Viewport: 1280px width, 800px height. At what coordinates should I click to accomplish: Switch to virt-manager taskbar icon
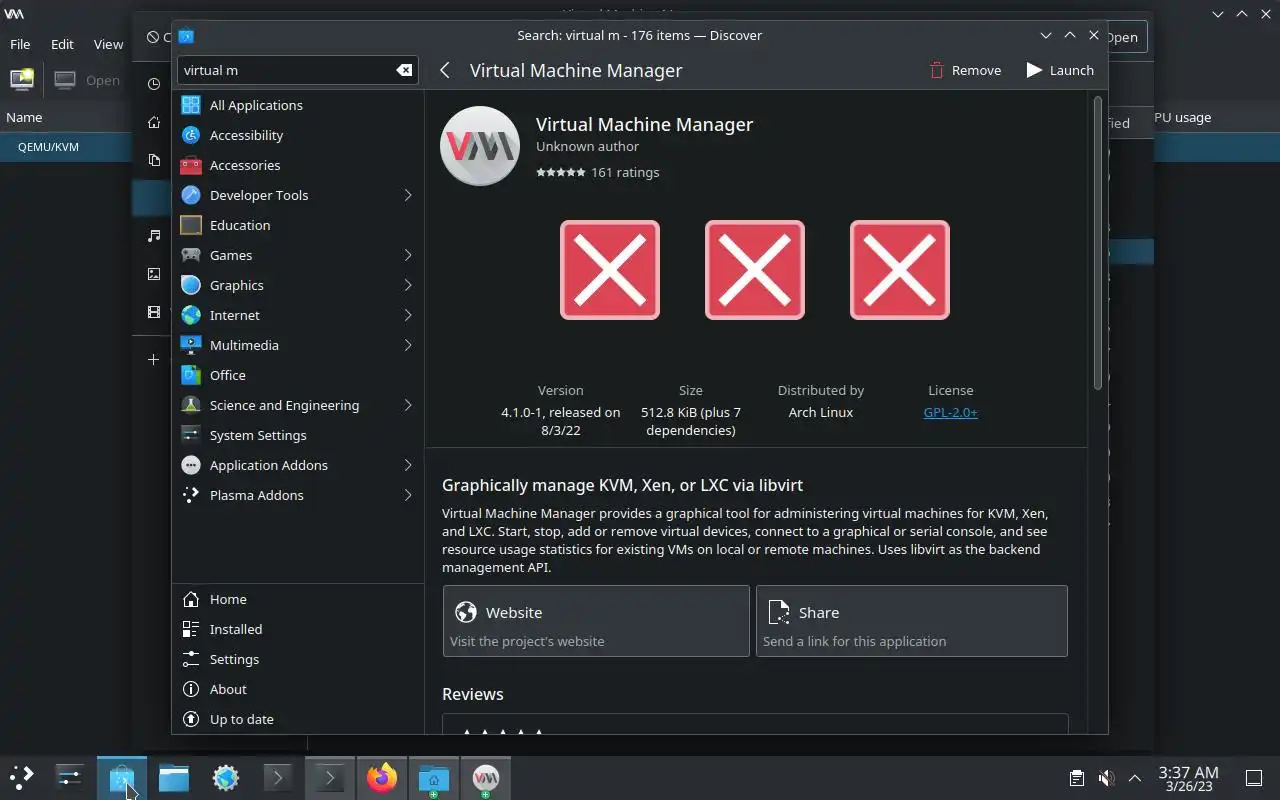486,777
